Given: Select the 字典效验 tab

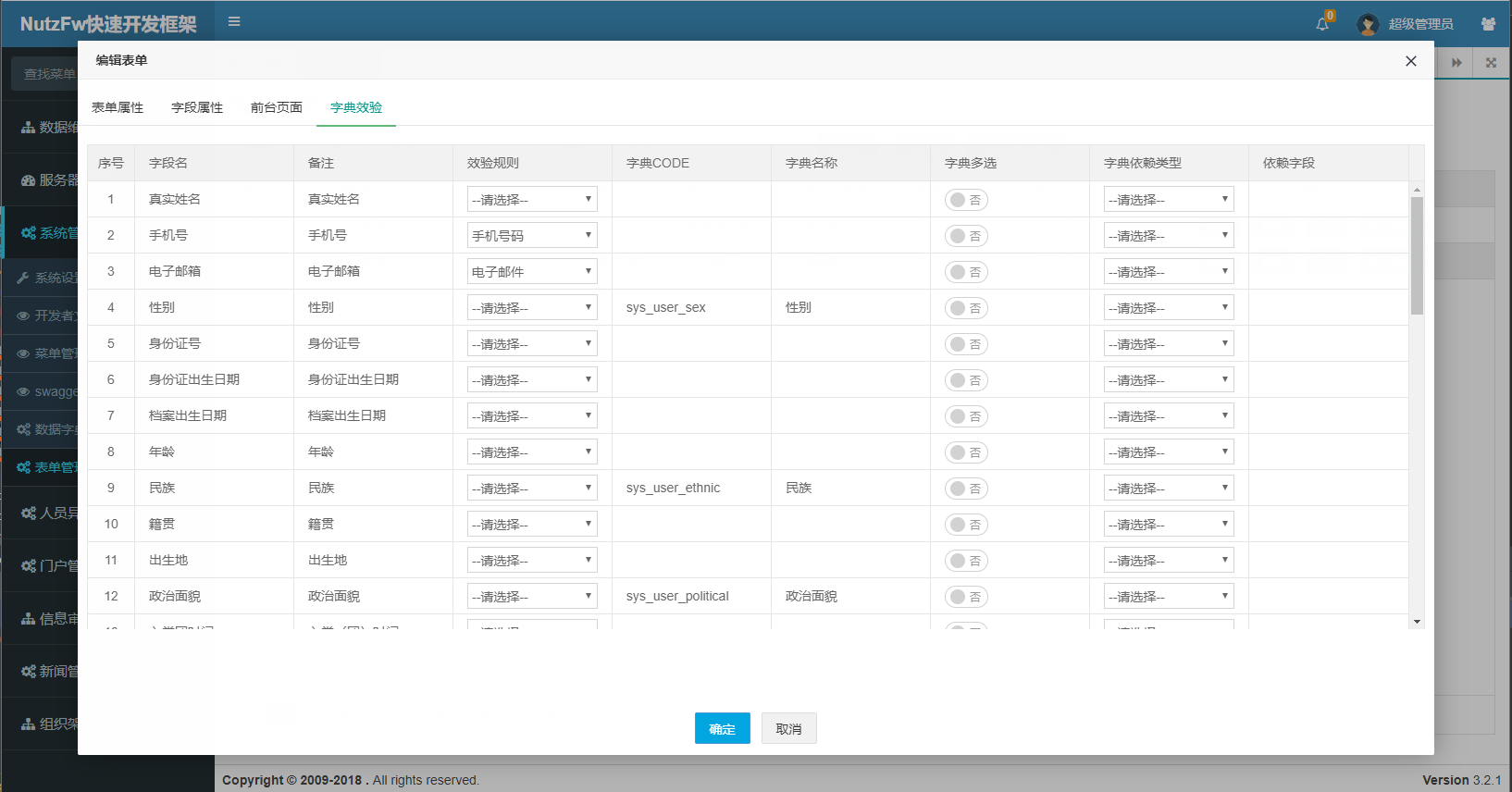Looking at the screenshot, I should [x=356, y=107].
